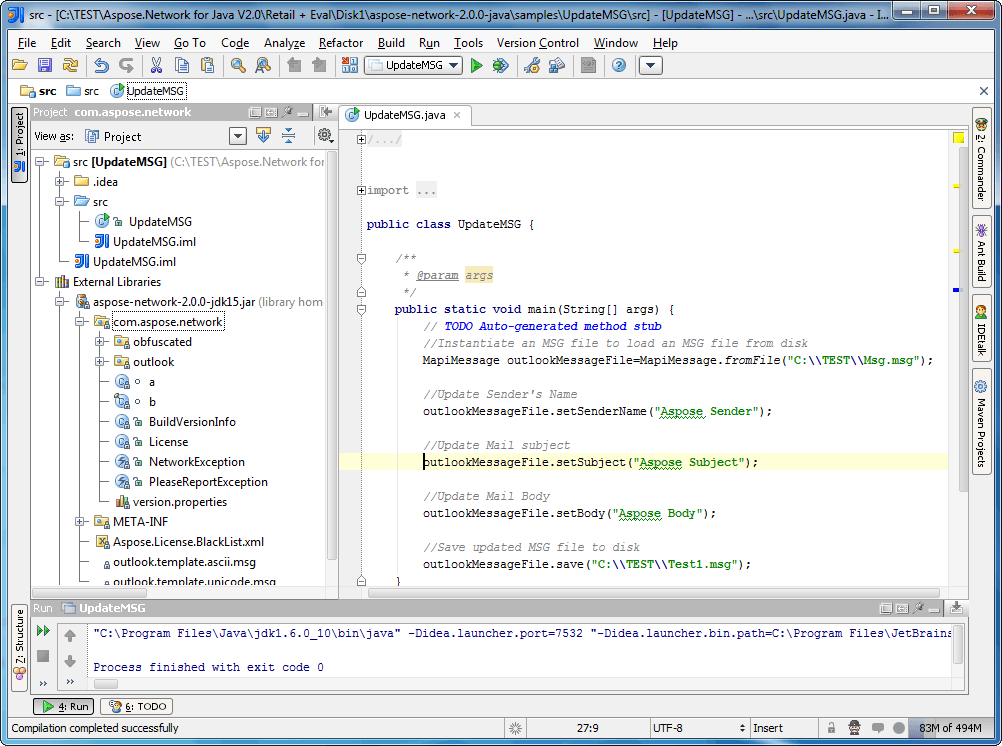The height and width of the screenshot is (746, 1002).
Task: Click the 6: TODO bottom button
Action: point(137,706)
